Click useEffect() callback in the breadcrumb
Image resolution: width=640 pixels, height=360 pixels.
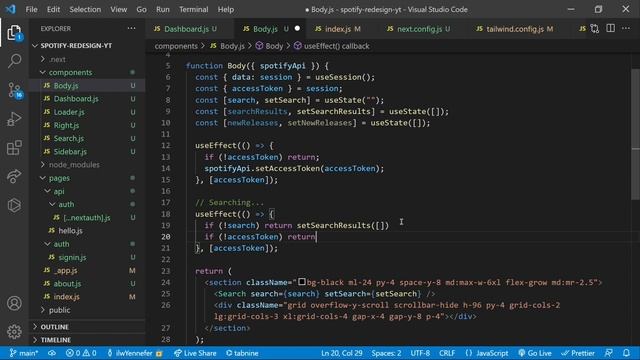(336, 46)
